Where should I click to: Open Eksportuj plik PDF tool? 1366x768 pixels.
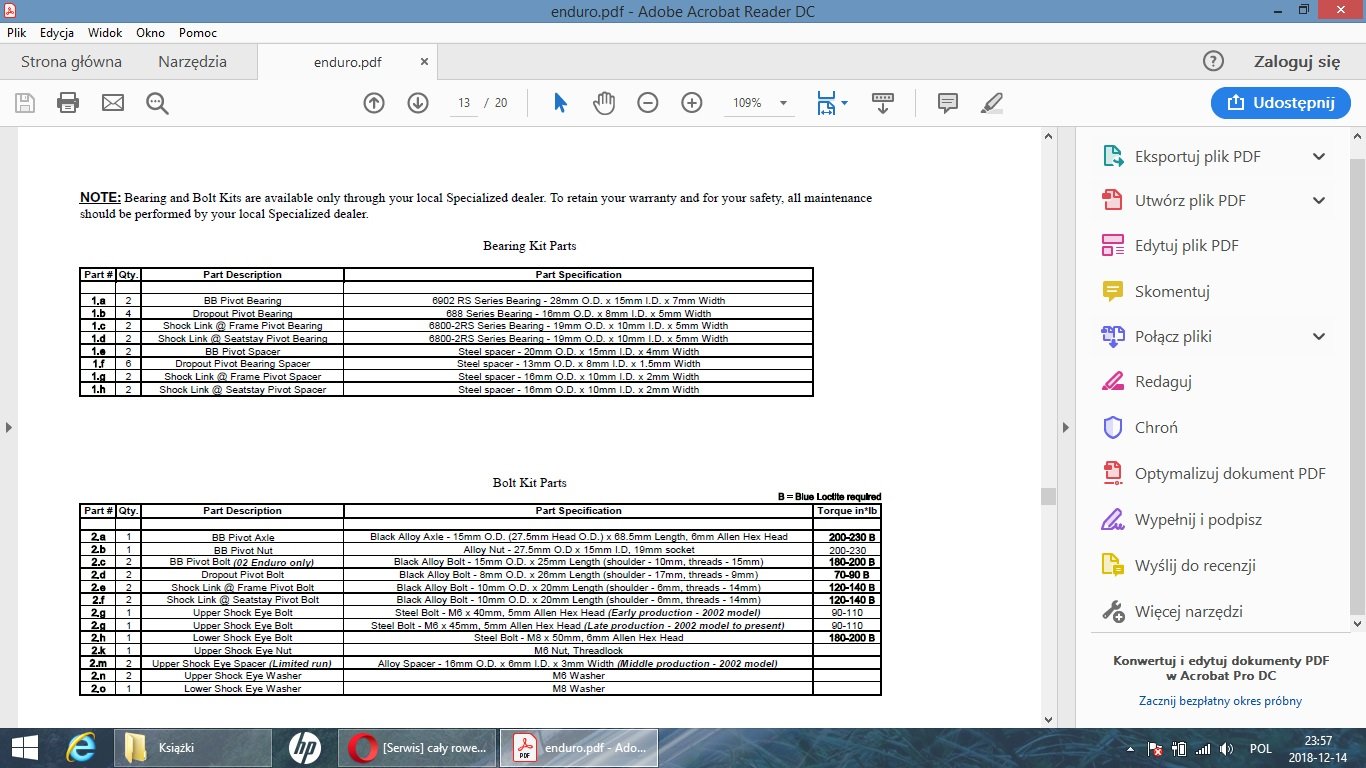tap(1198, 156)
